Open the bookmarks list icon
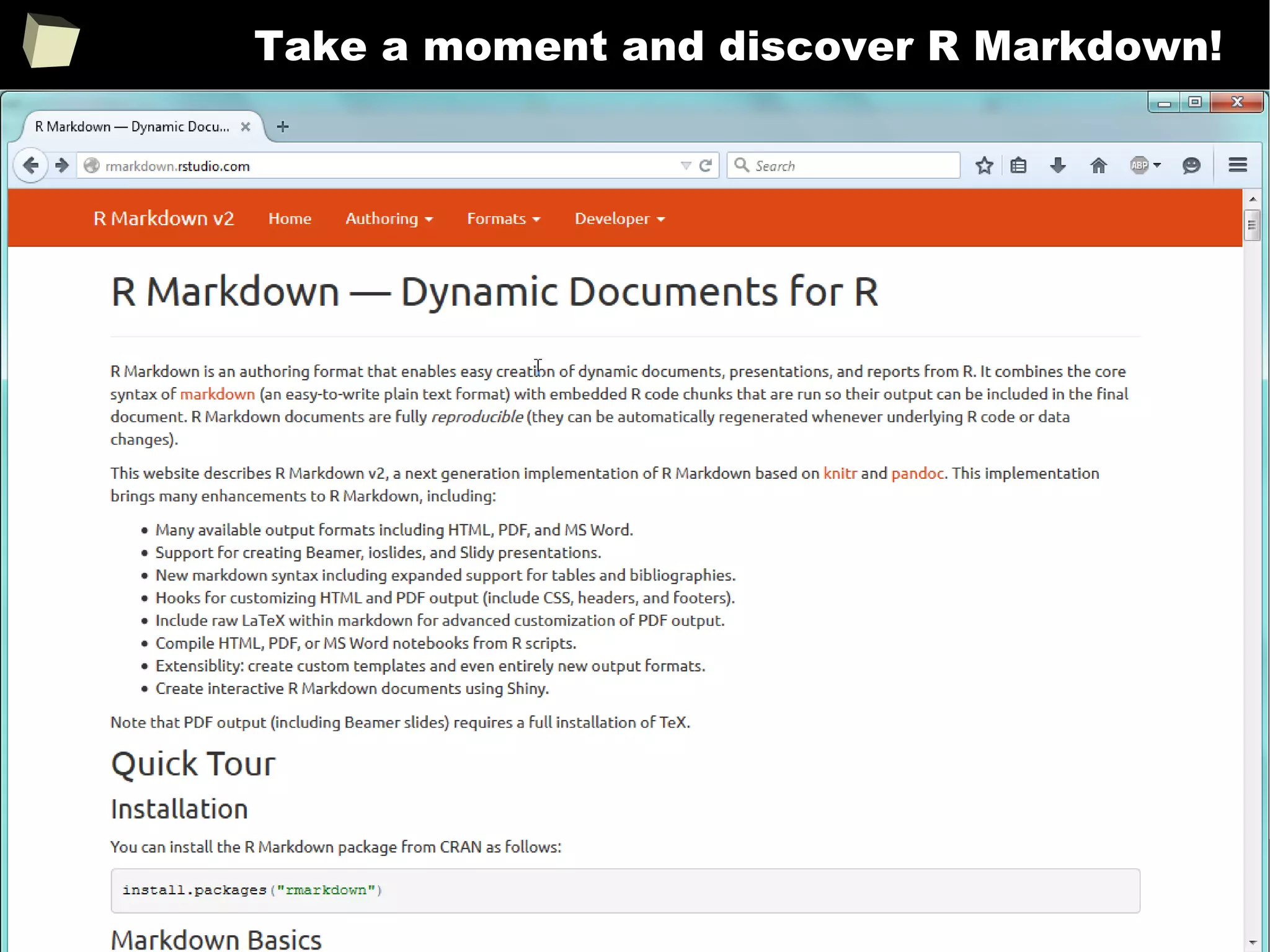The image size is (1270, 952). click(1018, 166)
